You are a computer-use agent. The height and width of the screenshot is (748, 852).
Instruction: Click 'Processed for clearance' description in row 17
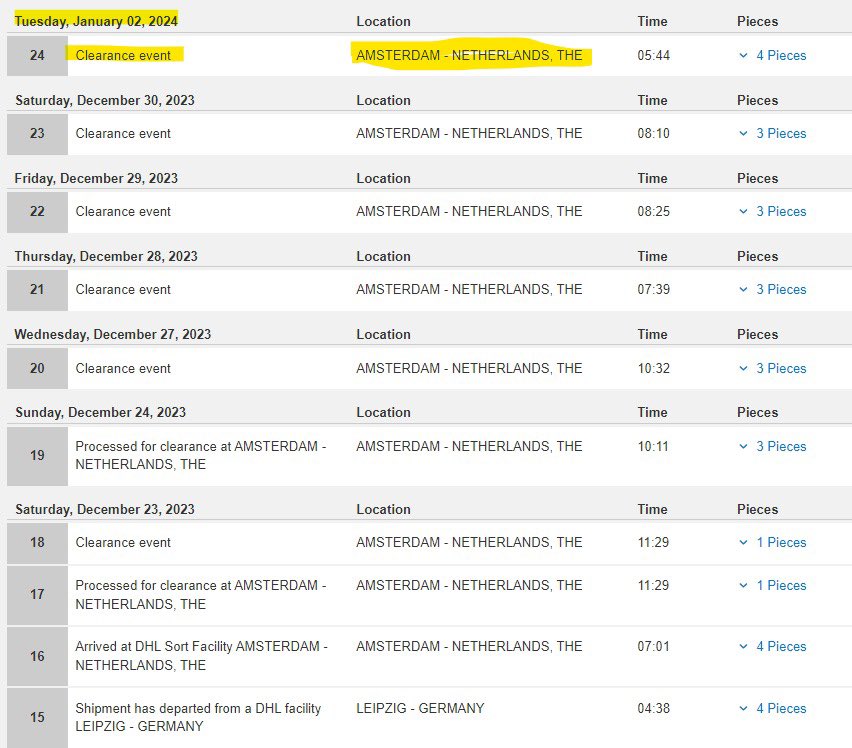point(201,595)
